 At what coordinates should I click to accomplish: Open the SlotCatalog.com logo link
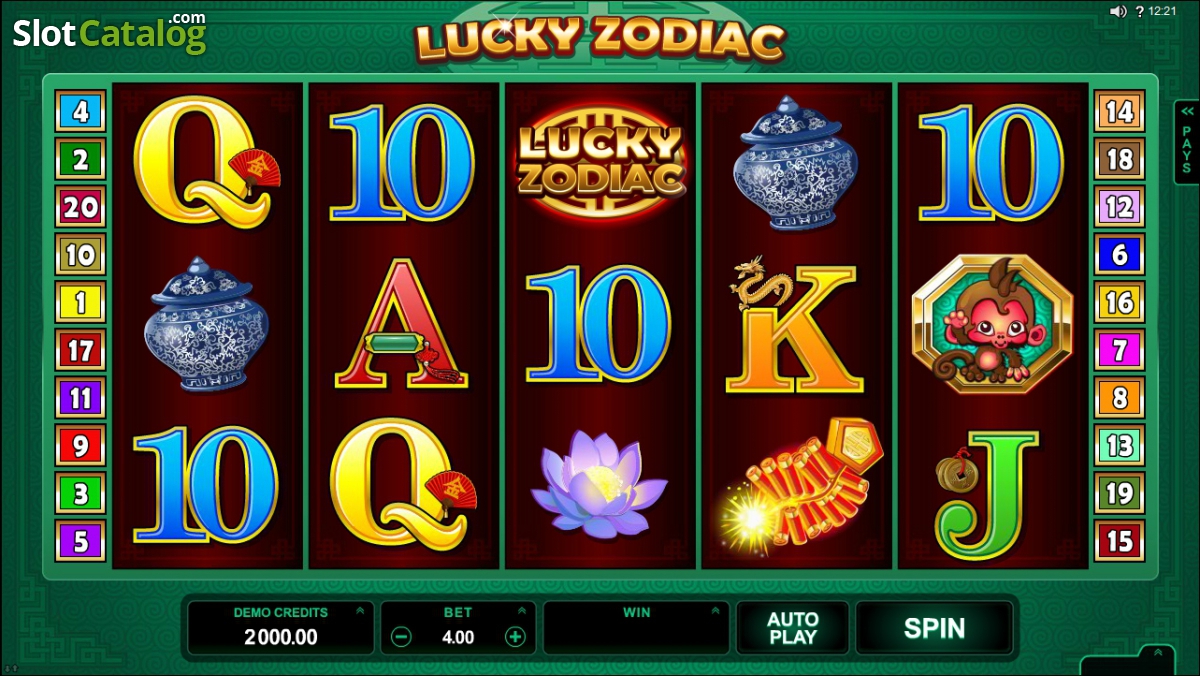click(109, 32)
